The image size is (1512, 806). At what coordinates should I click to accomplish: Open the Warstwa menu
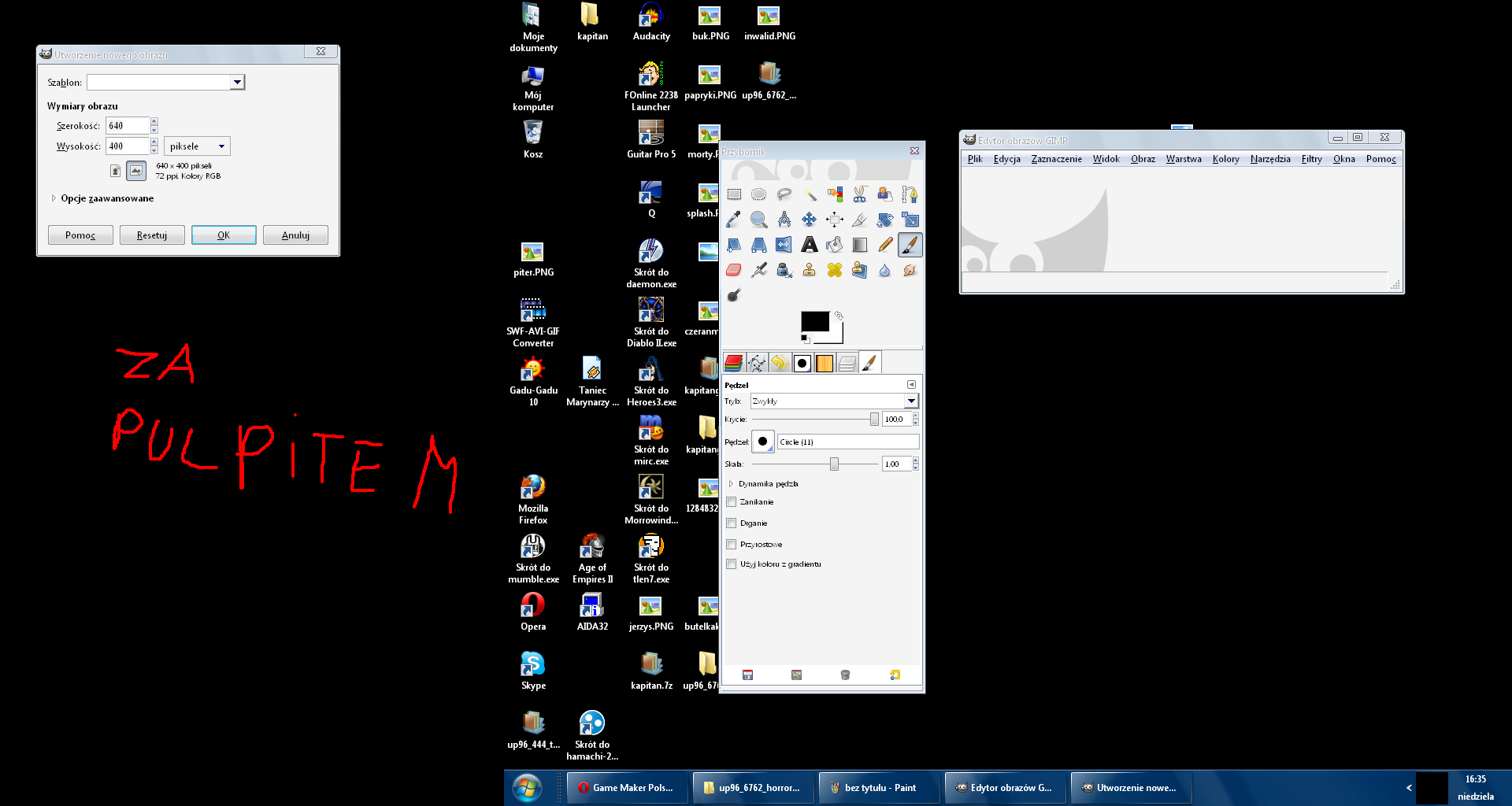click(1183, 159)
